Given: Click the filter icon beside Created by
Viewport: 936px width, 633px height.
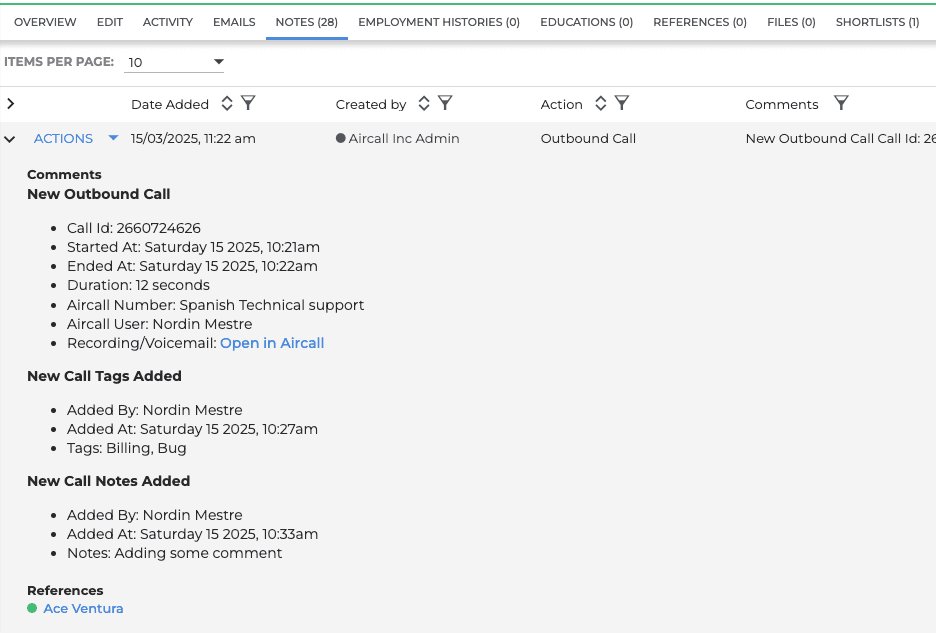Looking at the screenshot, I should pos(445,103).
